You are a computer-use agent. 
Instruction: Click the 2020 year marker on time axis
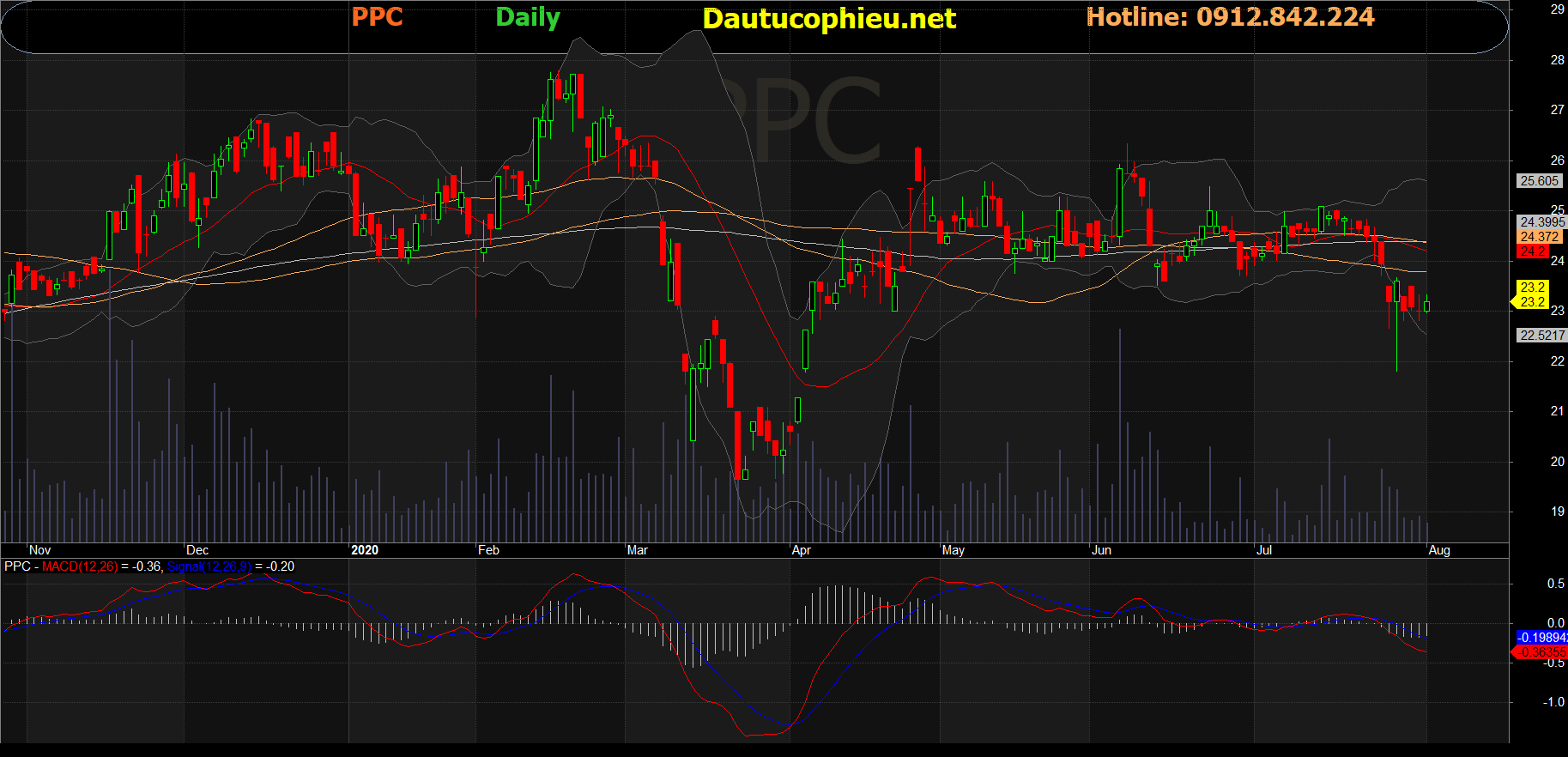[364, 550]
